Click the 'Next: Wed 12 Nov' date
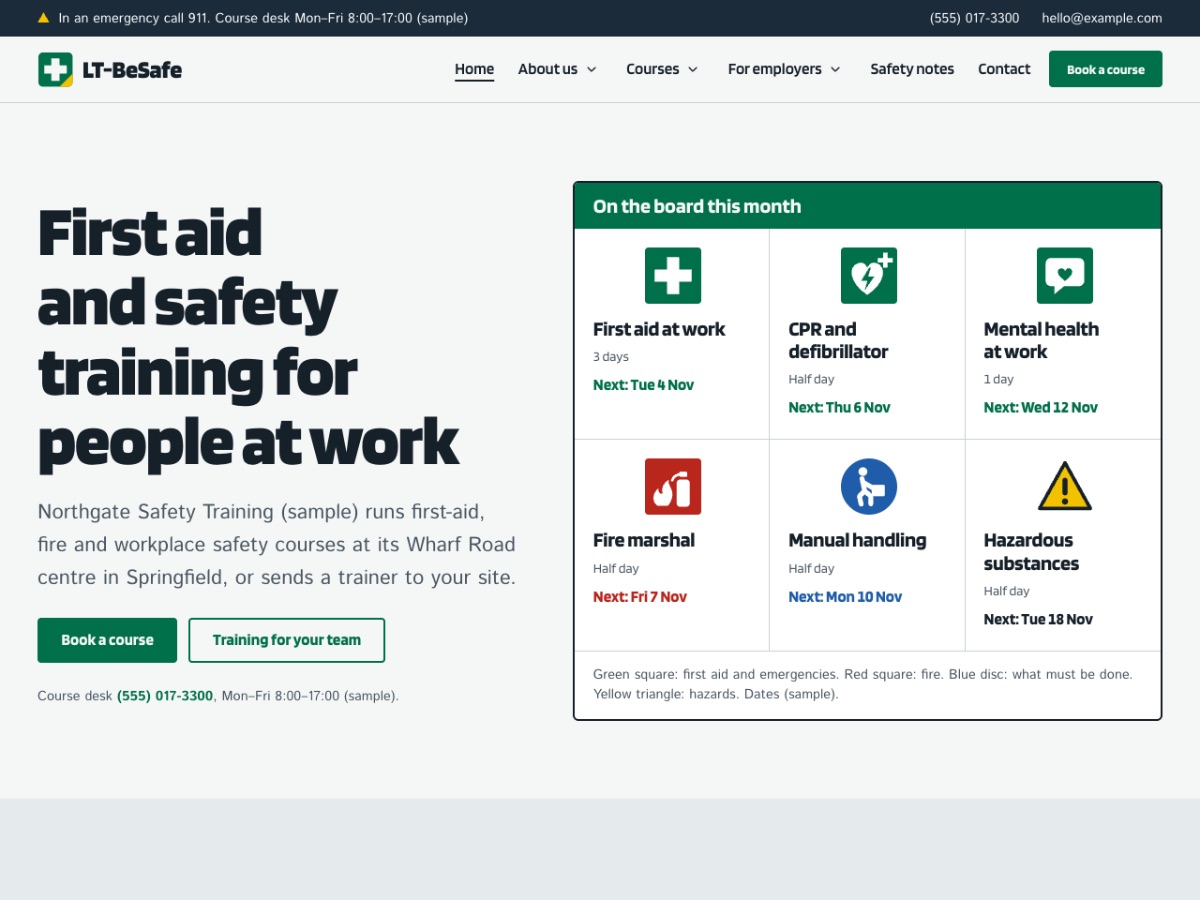The image size is (1200, 900). (1041, 407)
